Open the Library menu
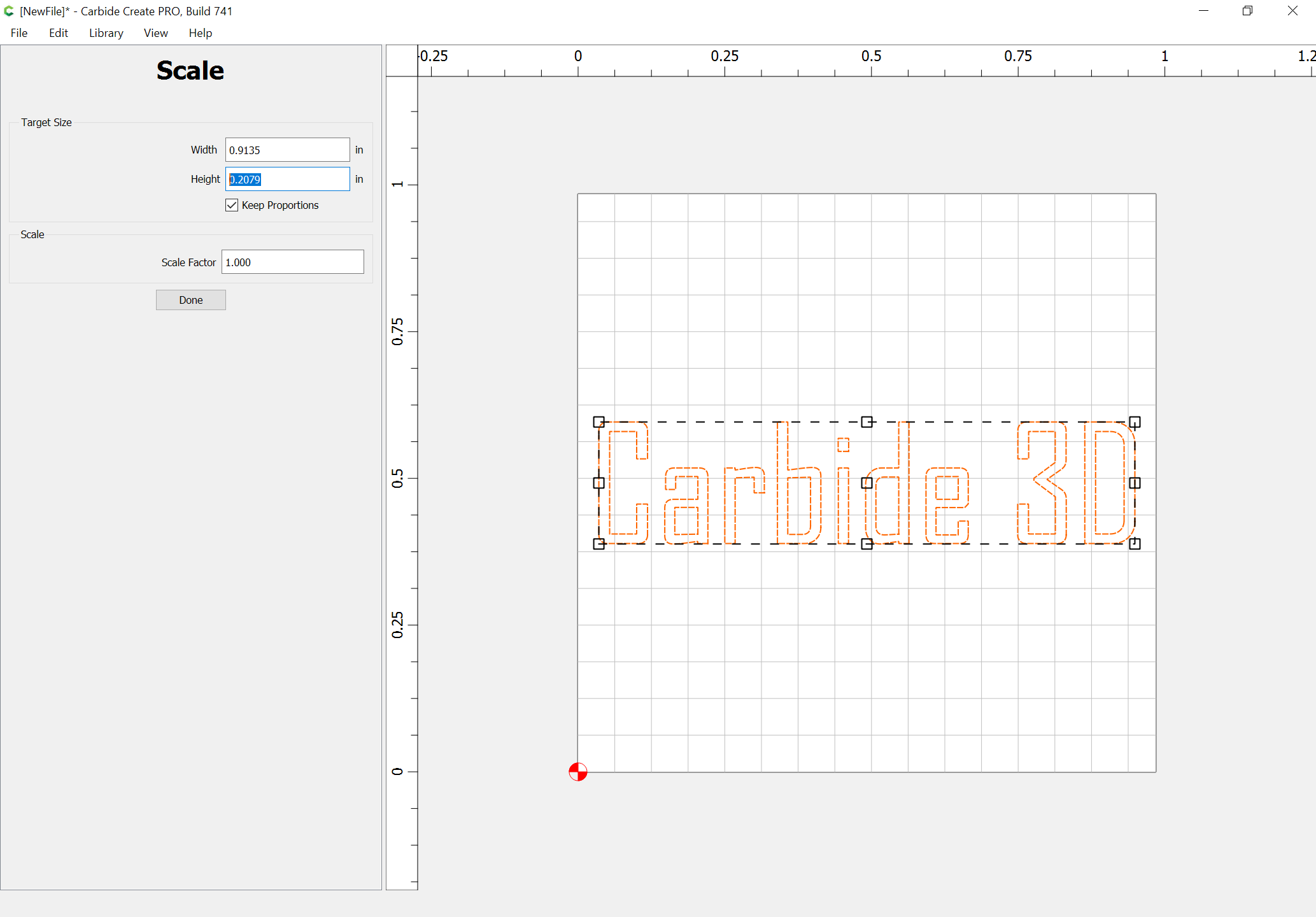Image resolution: width=1316 pixels, height=917 pixels. point(106,33)
